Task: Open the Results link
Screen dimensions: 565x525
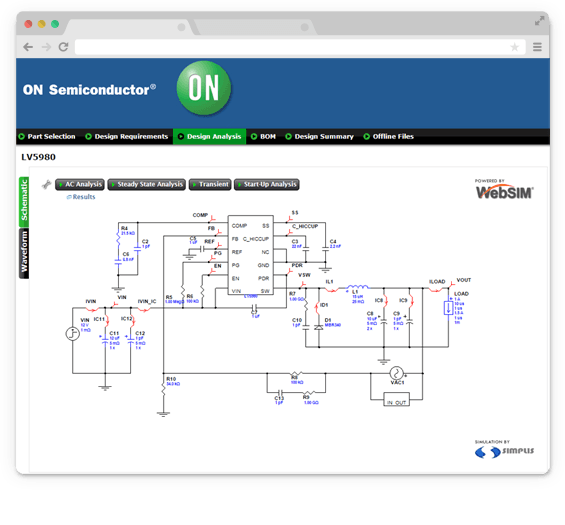Action: [81, 197]
